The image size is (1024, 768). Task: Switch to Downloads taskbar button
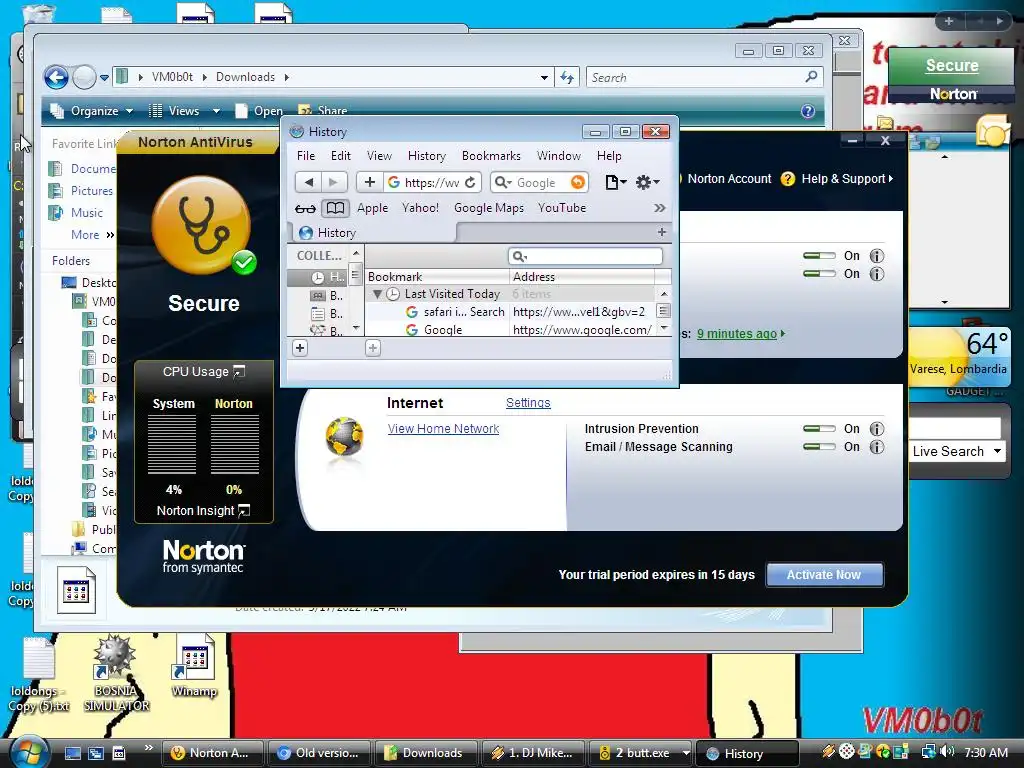point(426,753)
